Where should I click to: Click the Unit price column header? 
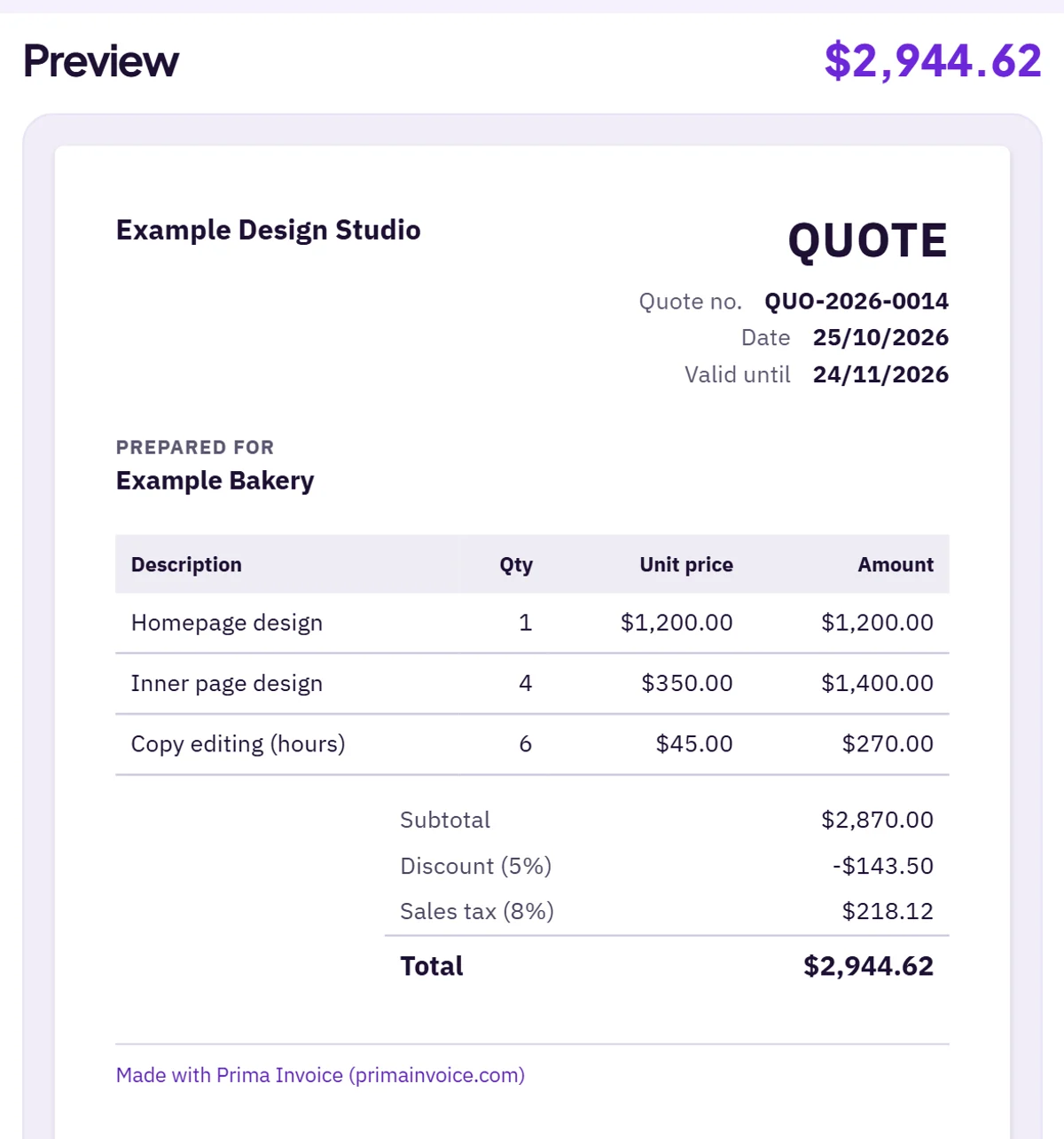[686, 565]
